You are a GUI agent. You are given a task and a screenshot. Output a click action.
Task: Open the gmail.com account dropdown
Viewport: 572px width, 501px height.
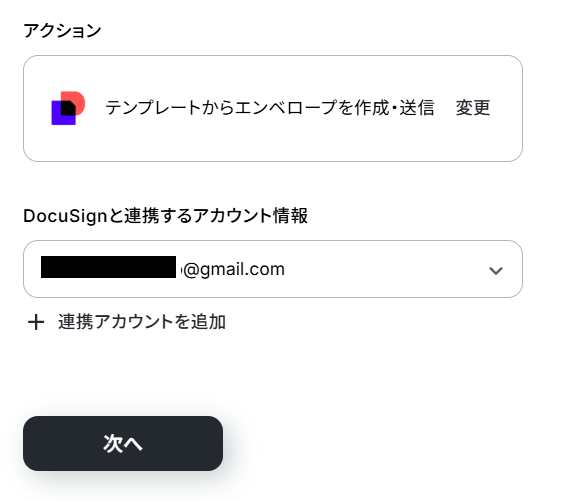coord(273,269)
